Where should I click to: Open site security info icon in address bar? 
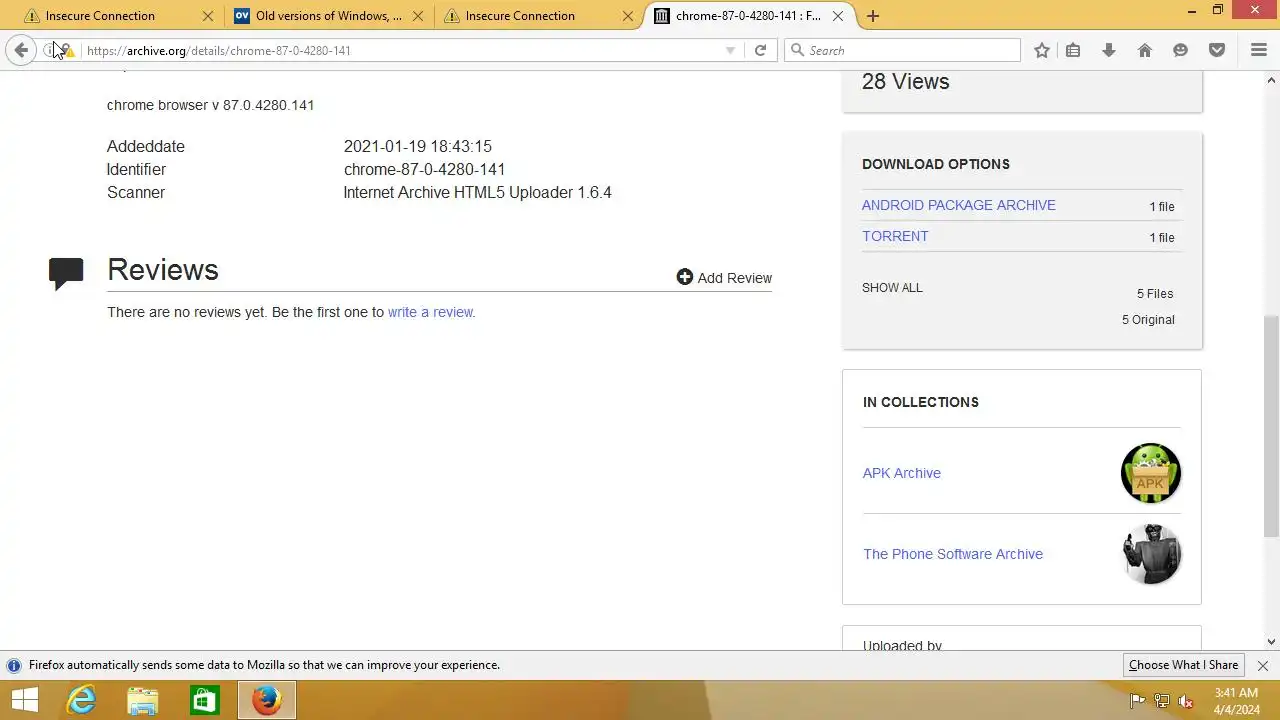(x=49, y=50)
